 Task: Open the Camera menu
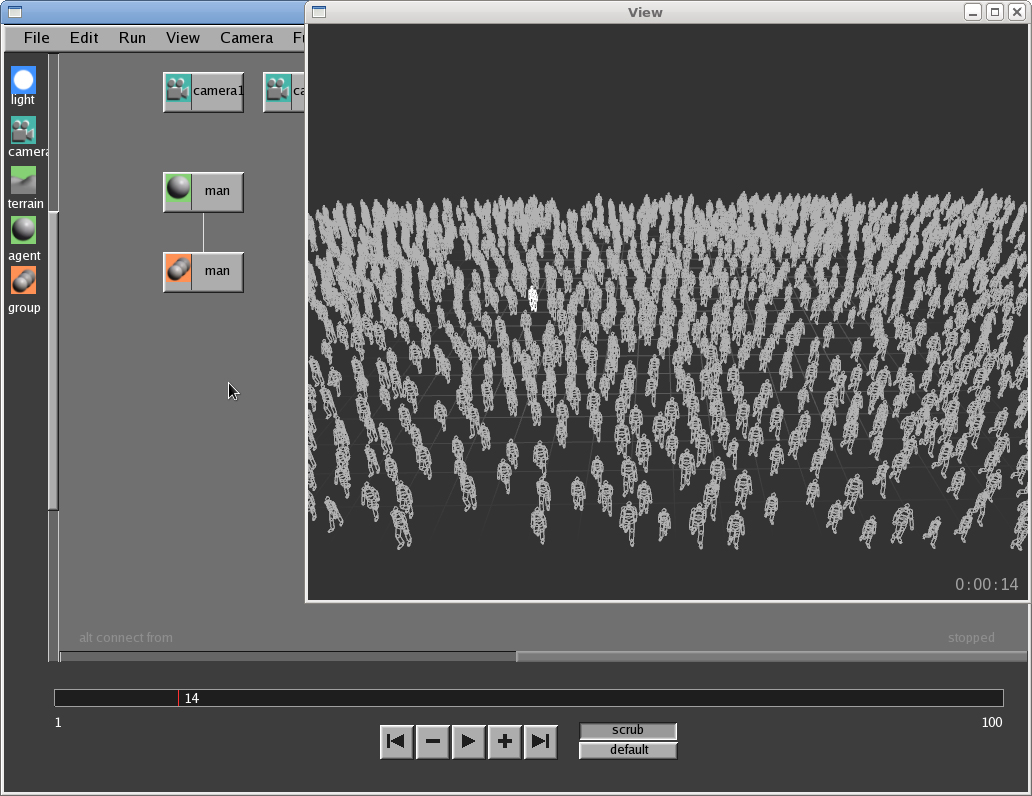pyautogui.click(x=246, y=38)
